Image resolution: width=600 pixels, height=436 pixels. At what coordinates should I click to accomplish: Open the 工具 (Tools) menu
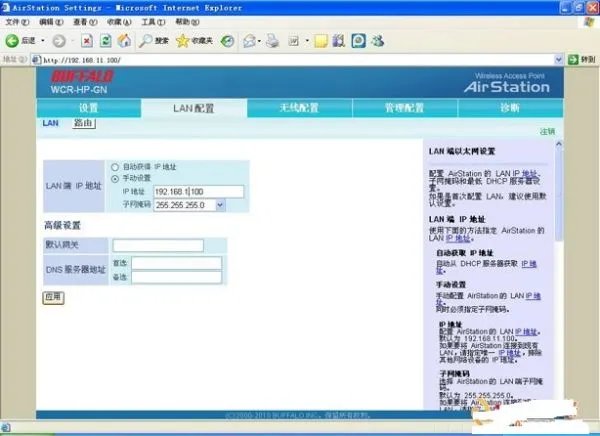point(153,22)
